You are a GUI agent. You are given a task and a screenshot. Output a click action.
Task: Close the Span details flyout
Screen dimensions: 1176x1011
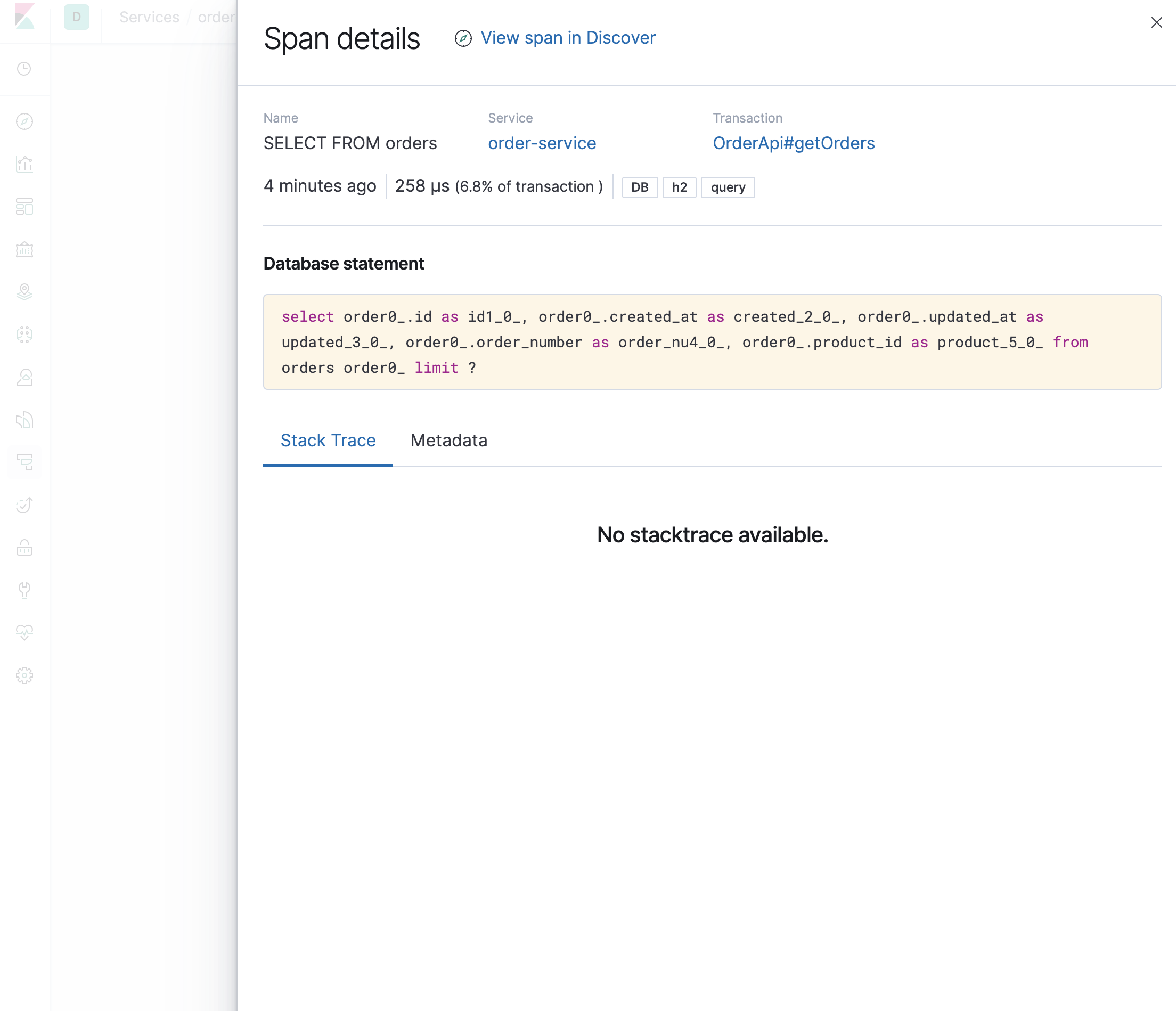click(x=1156, y=23)
